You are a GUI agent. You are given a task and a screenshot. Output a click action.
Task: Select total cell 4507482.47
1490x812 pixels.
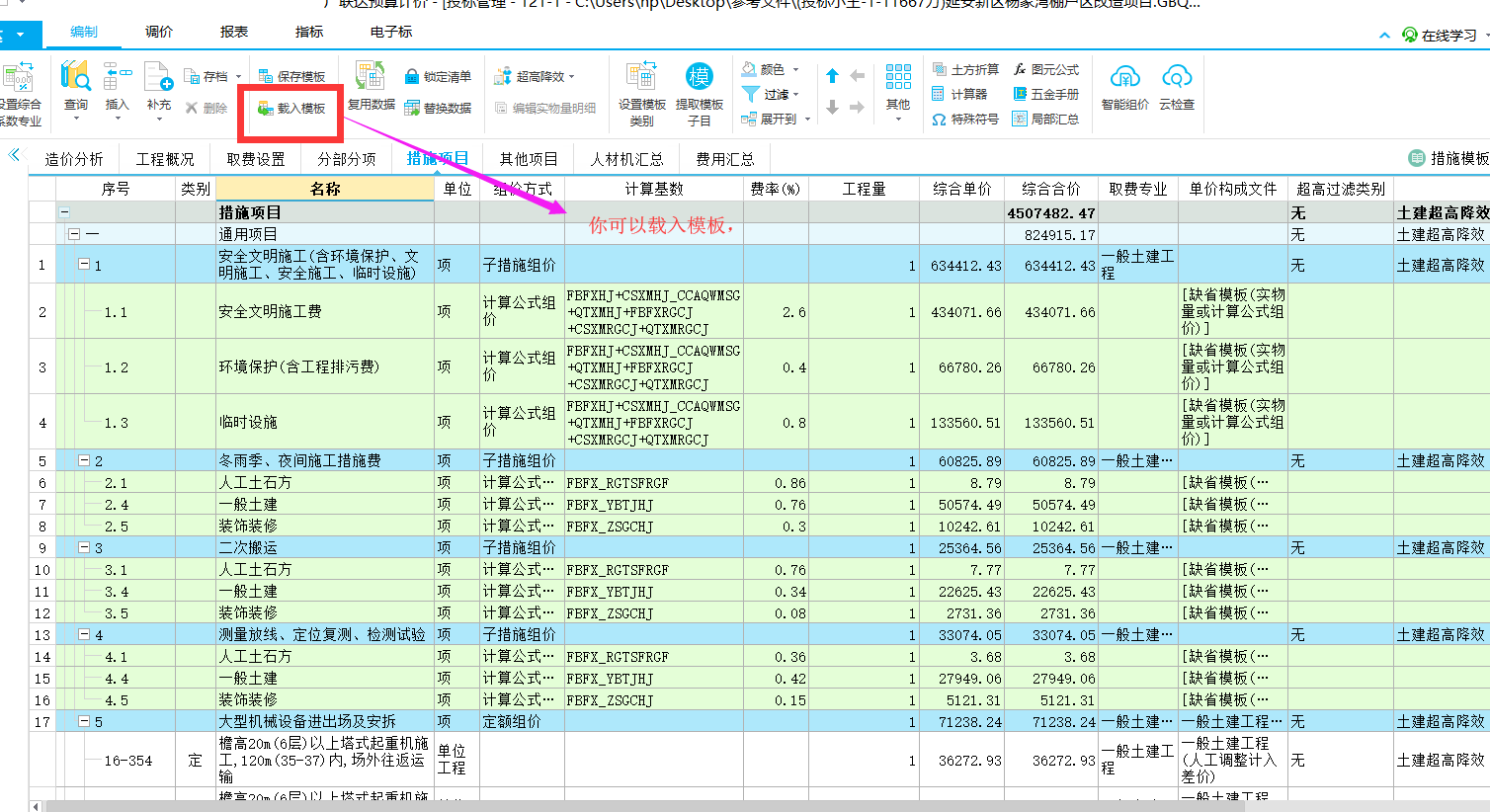[1051, 212]
